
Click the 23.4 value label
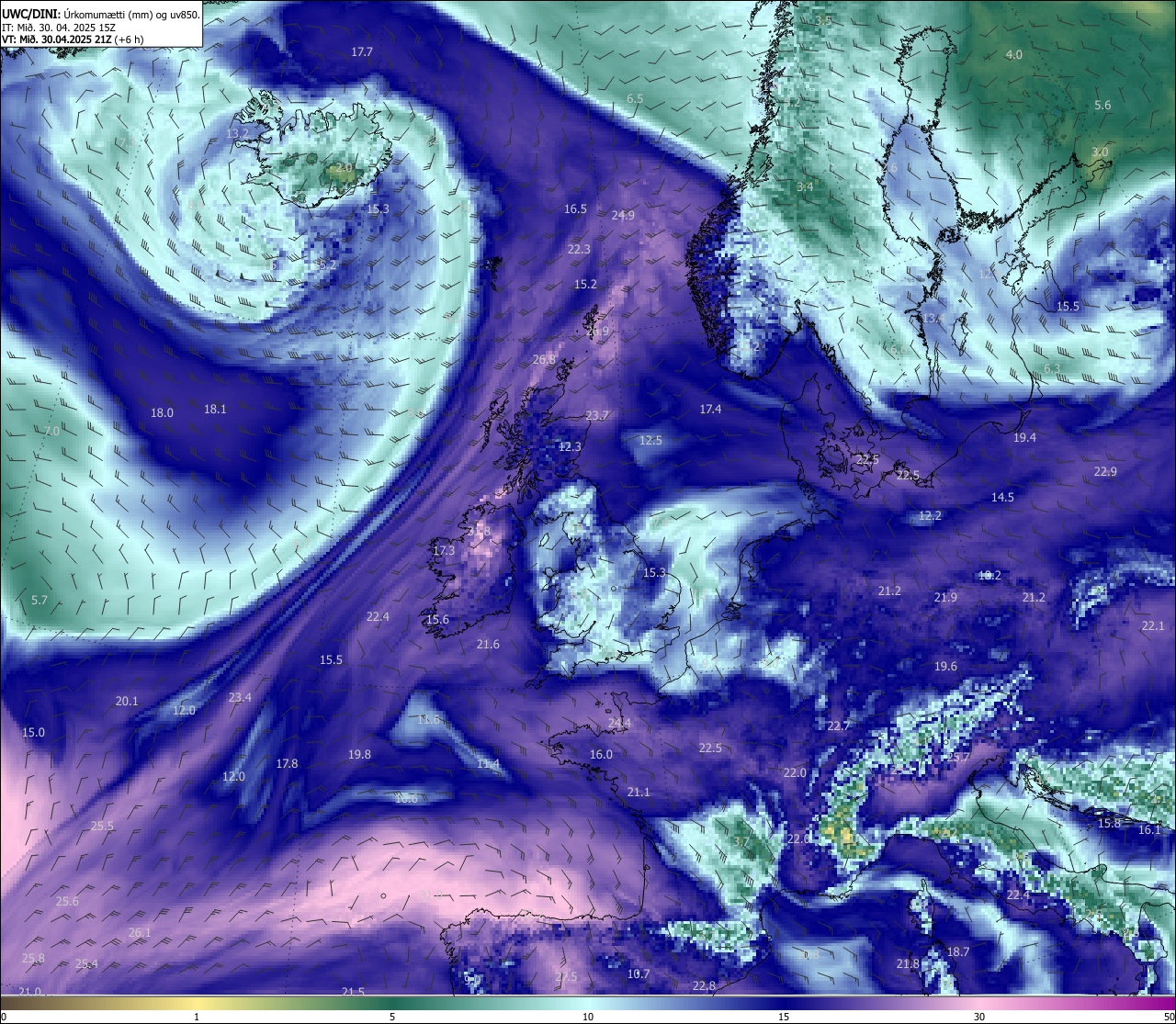pyautogui.click(x=240, y=698)
